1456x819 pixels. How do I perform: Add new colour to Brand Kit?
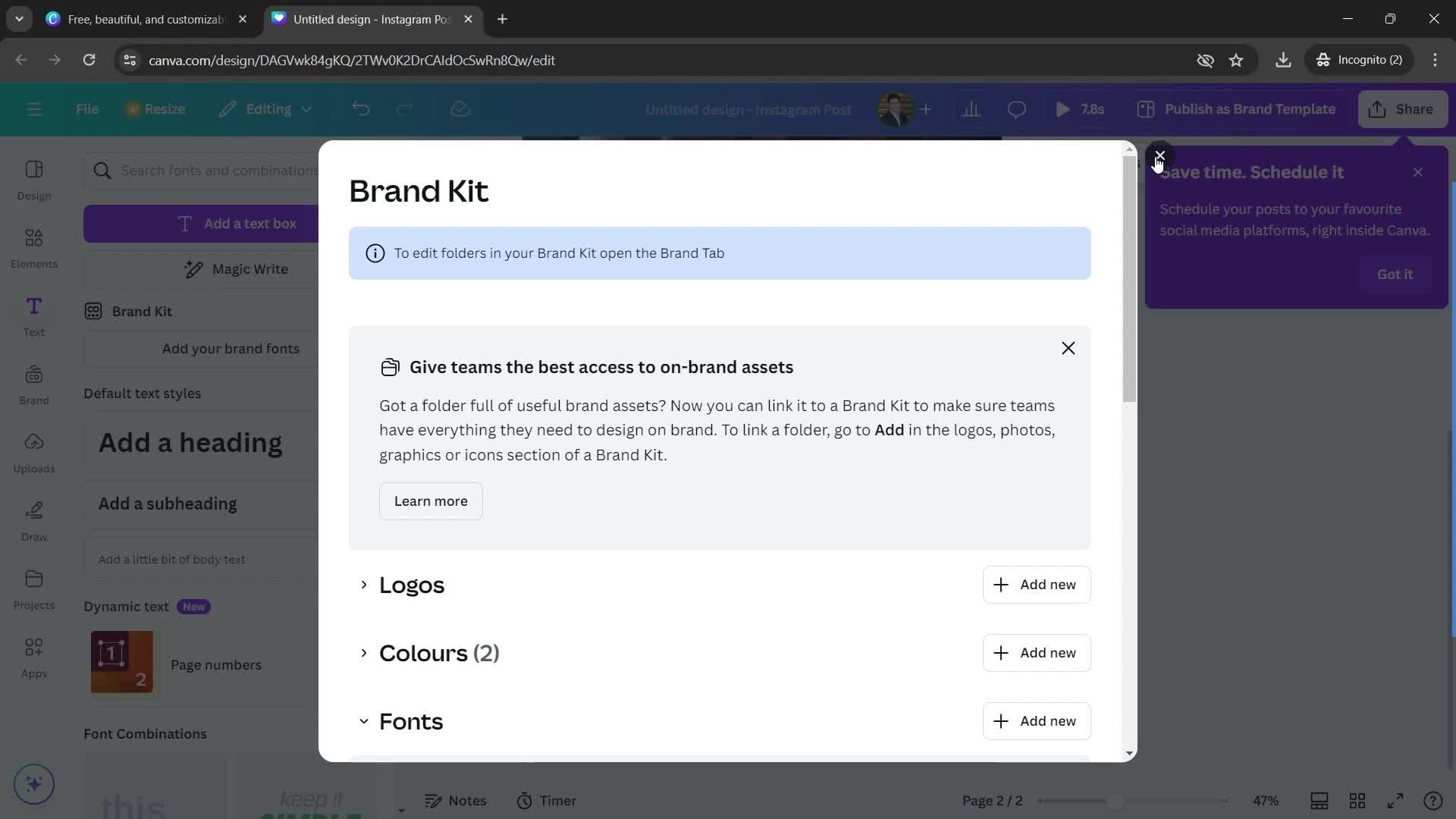pyautogui.click(x=1037, y=653)
